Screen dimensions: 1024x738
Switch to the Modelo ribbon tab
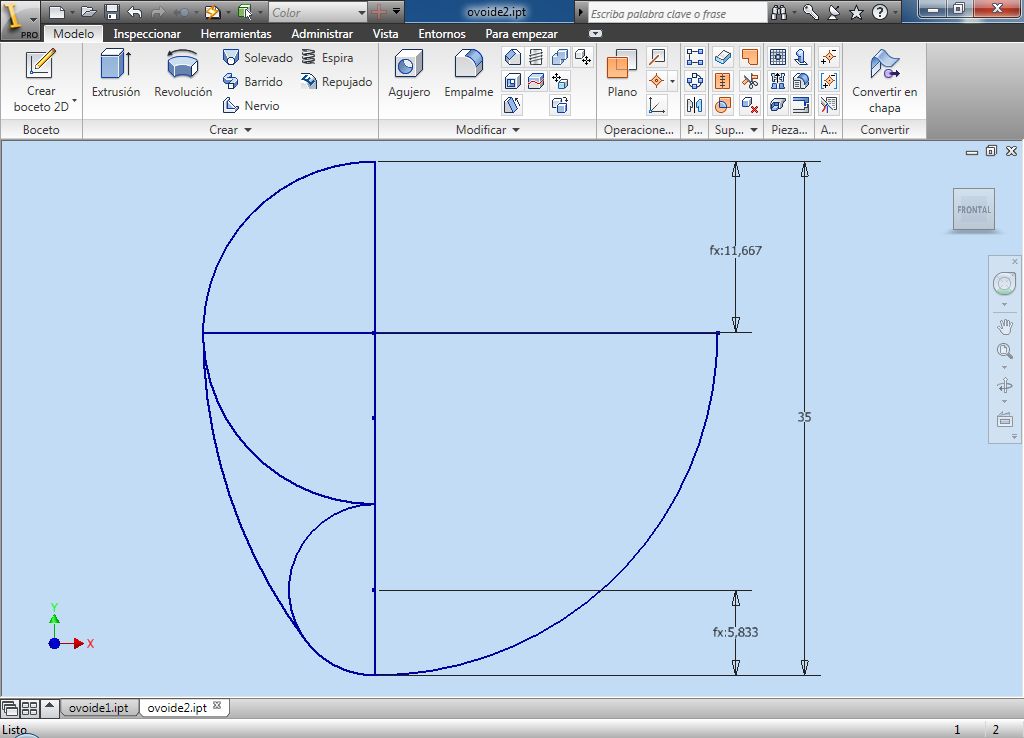pos(73,33)
